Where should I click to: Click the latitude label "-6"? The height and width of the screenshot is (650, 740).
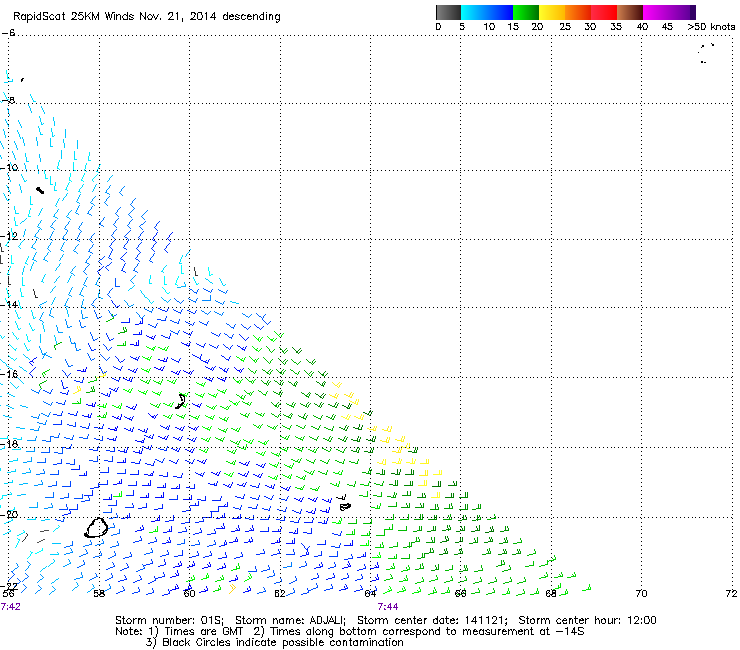[8, 33]
